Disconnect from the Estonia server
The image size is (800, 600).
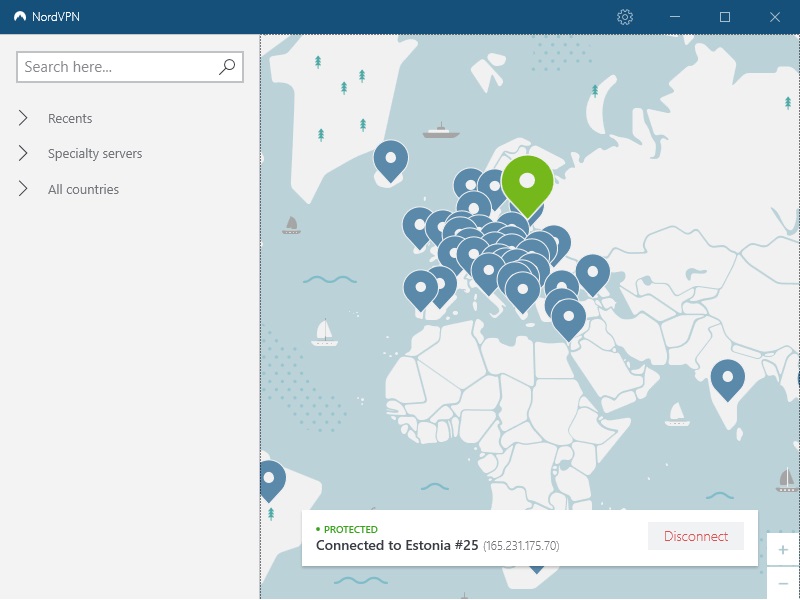click(x=695, y=536)
